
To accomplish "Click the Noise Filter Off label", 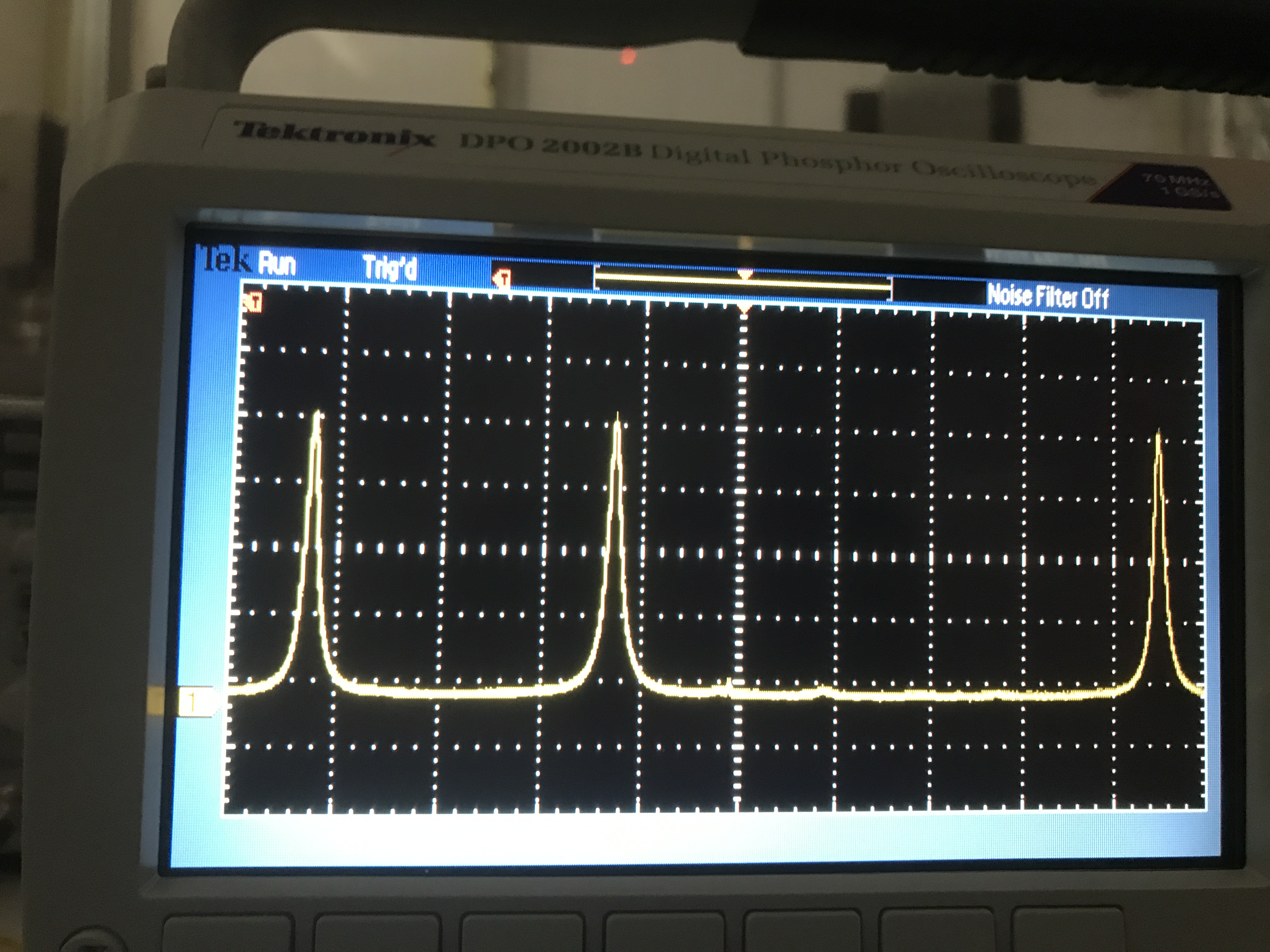I will pos(1048,297).
